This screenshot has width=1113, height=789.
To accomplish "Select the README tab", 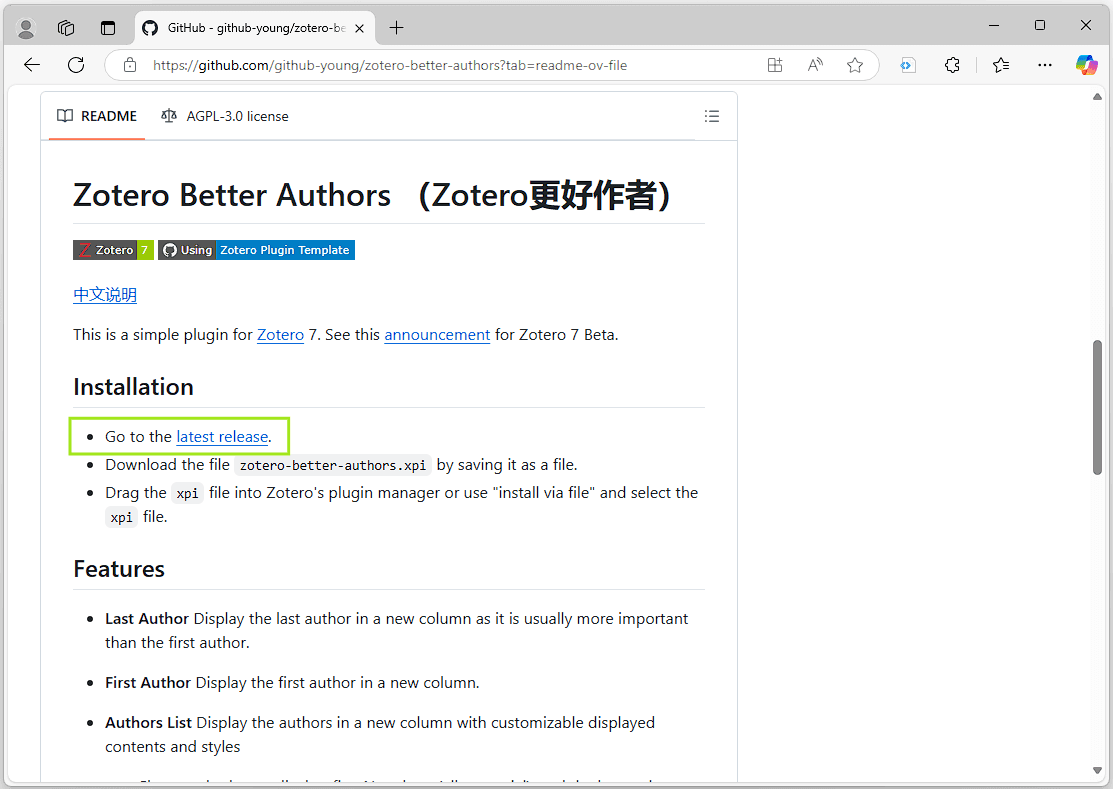I will 96,116.
